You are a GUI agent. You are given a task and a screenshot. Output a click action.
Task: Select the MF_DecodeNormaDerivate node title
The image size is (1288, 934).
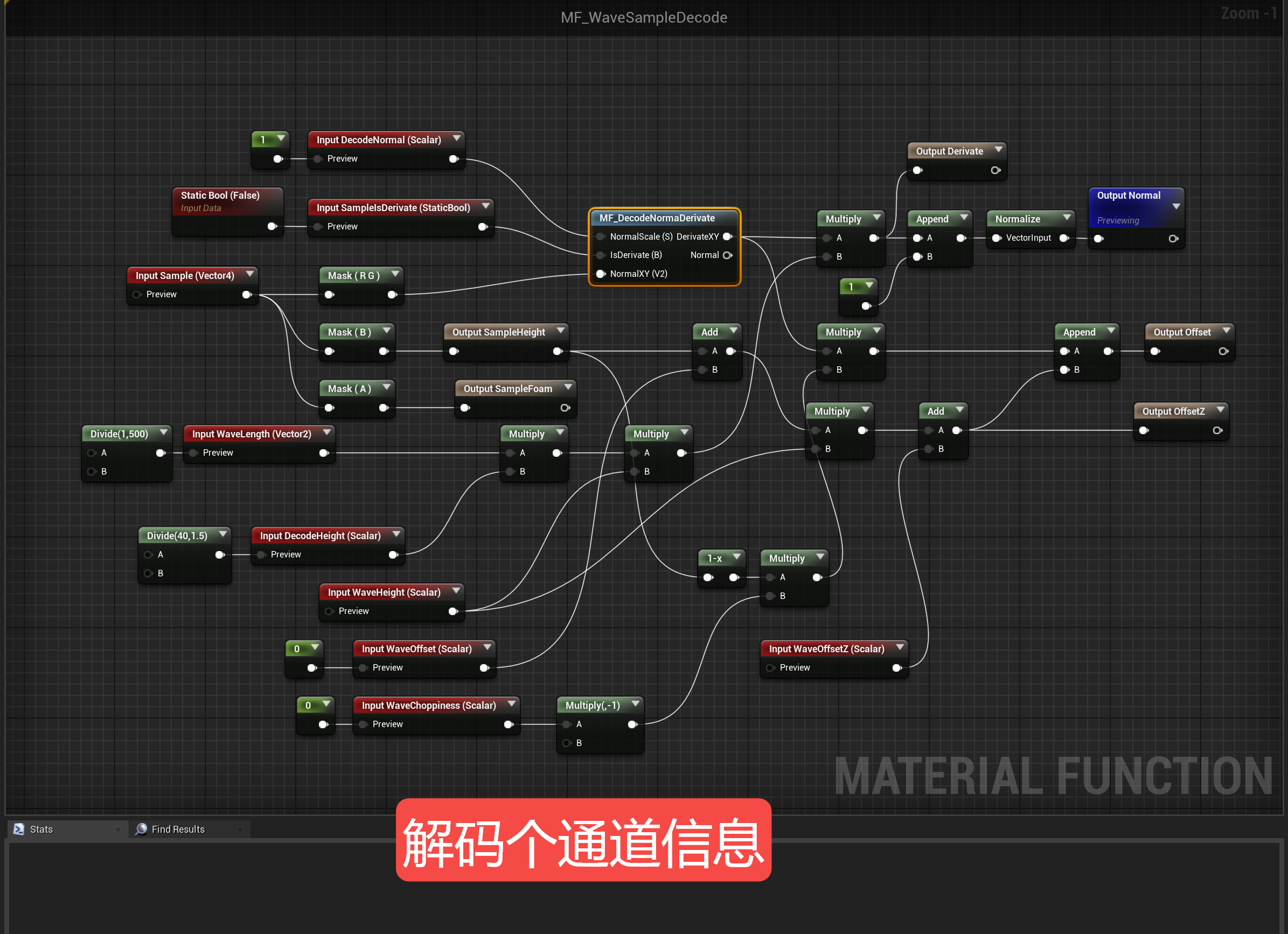(x=657, y=218)
